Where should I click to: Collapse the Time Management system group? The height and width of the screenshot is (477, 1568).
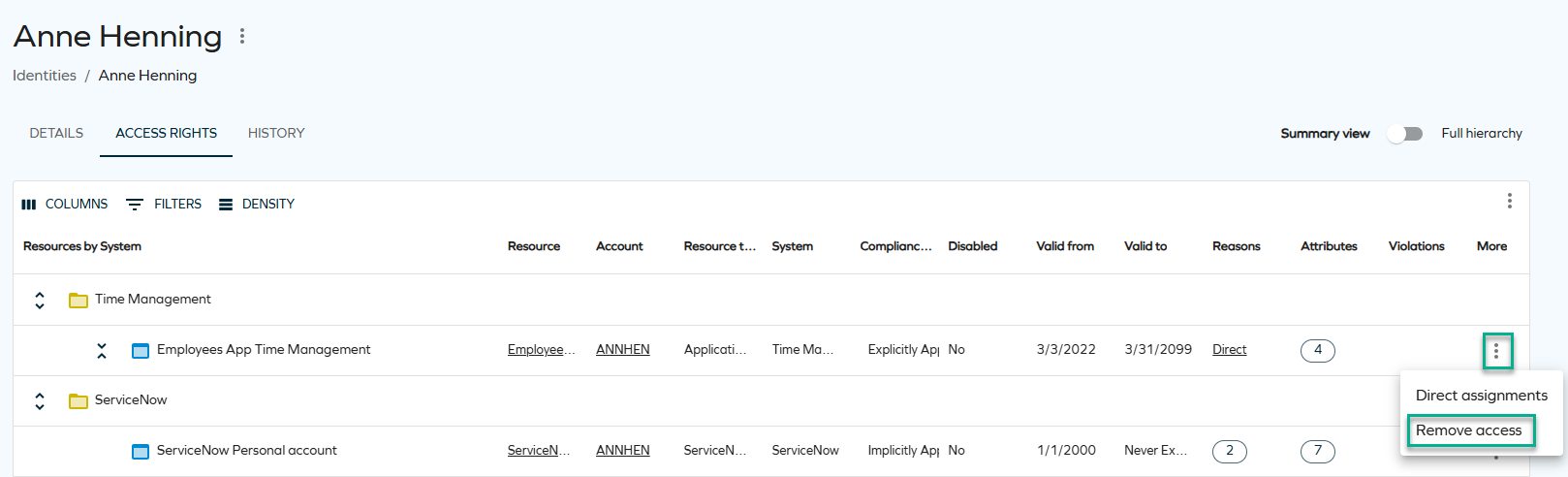click(40, 300)
